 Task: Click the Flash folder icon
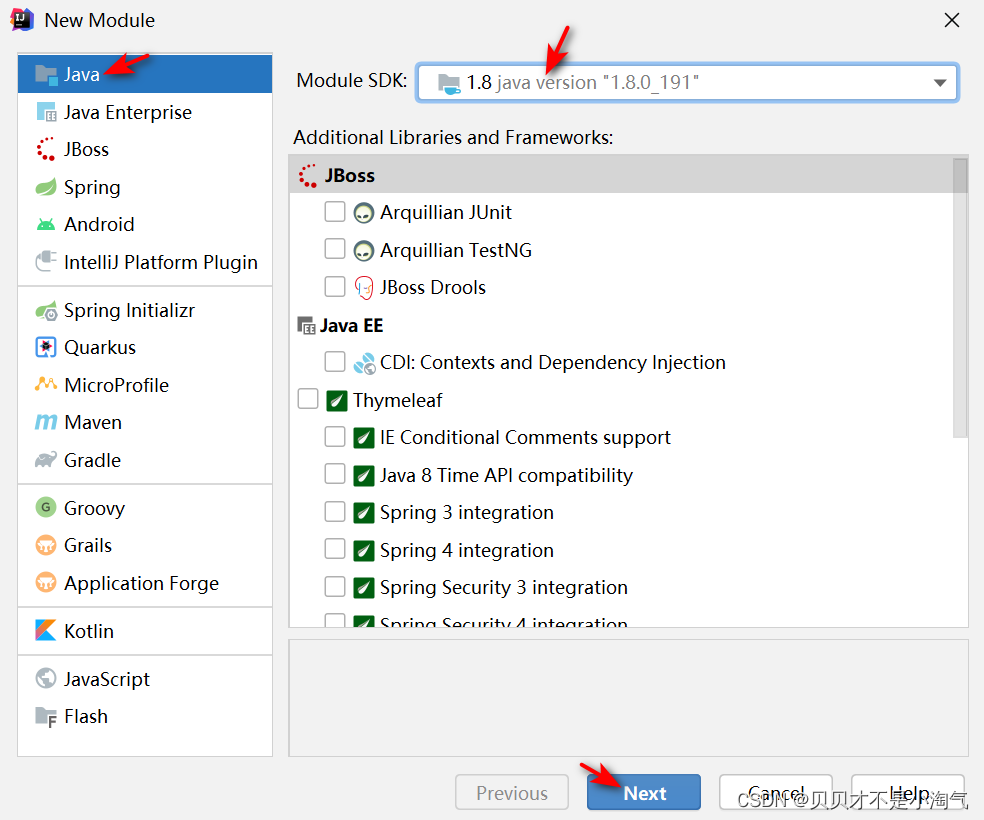tap(46, 716)
